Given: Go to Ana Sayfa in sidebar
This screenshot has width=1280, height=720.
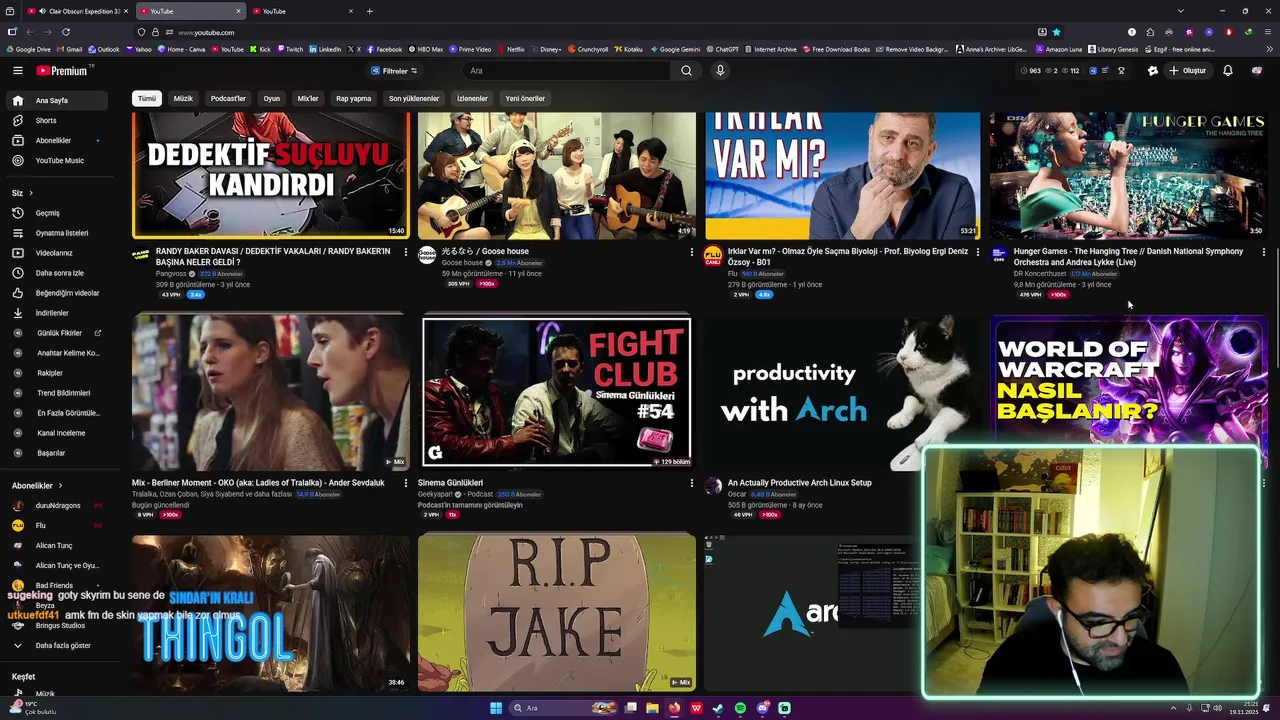Looking at the screenshot, I should click(x=55, y=101).
